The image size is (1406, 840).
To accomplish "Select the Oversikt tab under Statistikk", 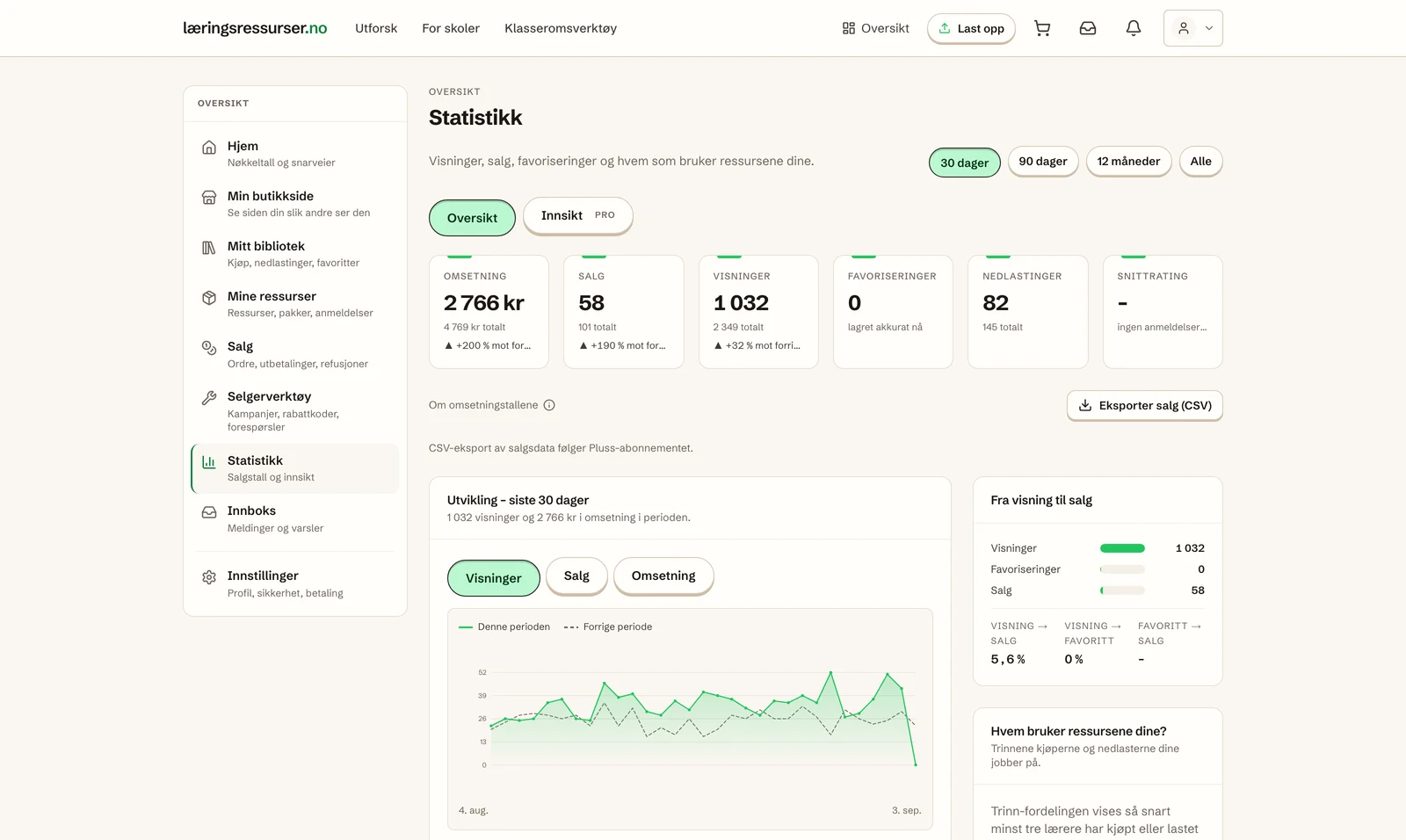I will pos(472,218).
